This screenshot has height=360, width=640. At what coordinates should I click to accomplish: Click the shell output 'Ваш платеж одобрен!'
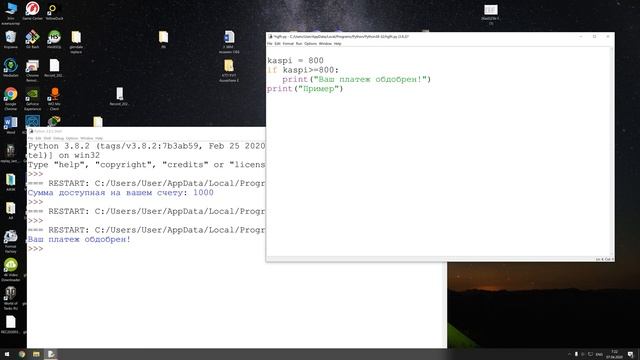pos(79,240)
